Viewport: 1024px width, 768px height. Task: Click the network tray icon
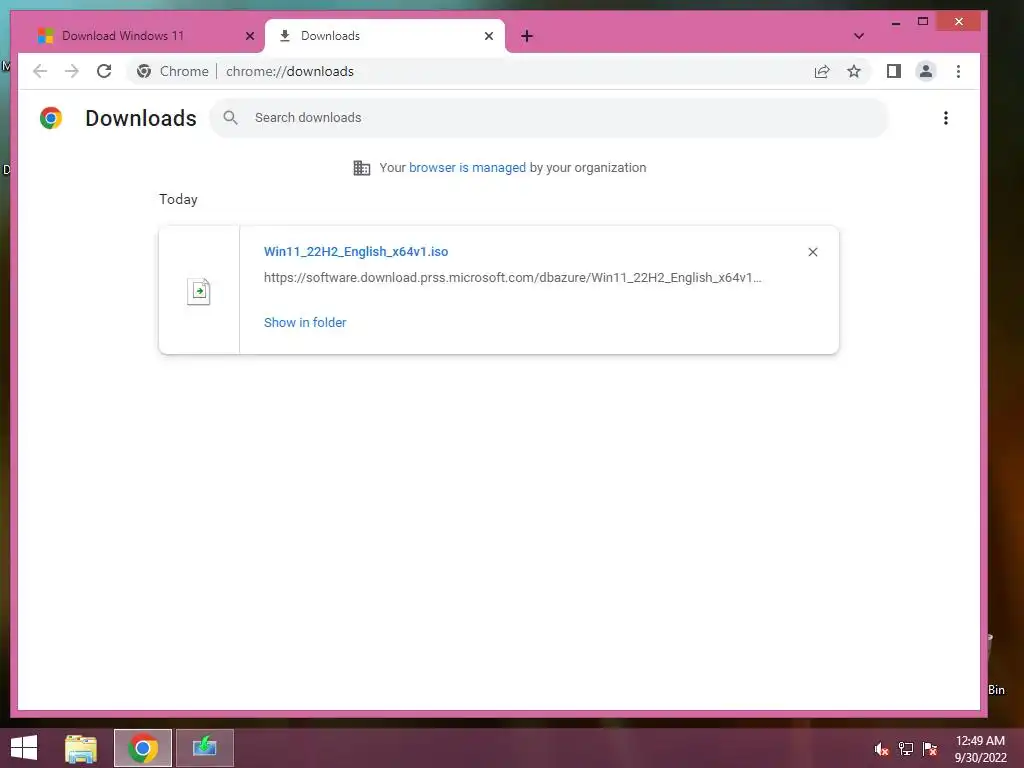coord(905,749)
